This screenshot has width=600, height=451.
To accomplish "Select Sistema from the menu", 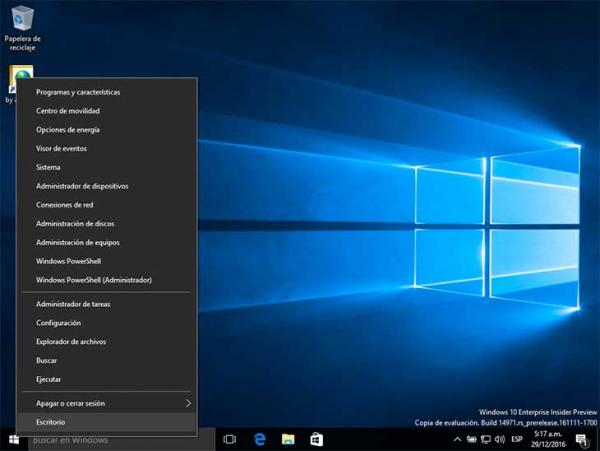I will pyautogui.click(x=107, y=167).
